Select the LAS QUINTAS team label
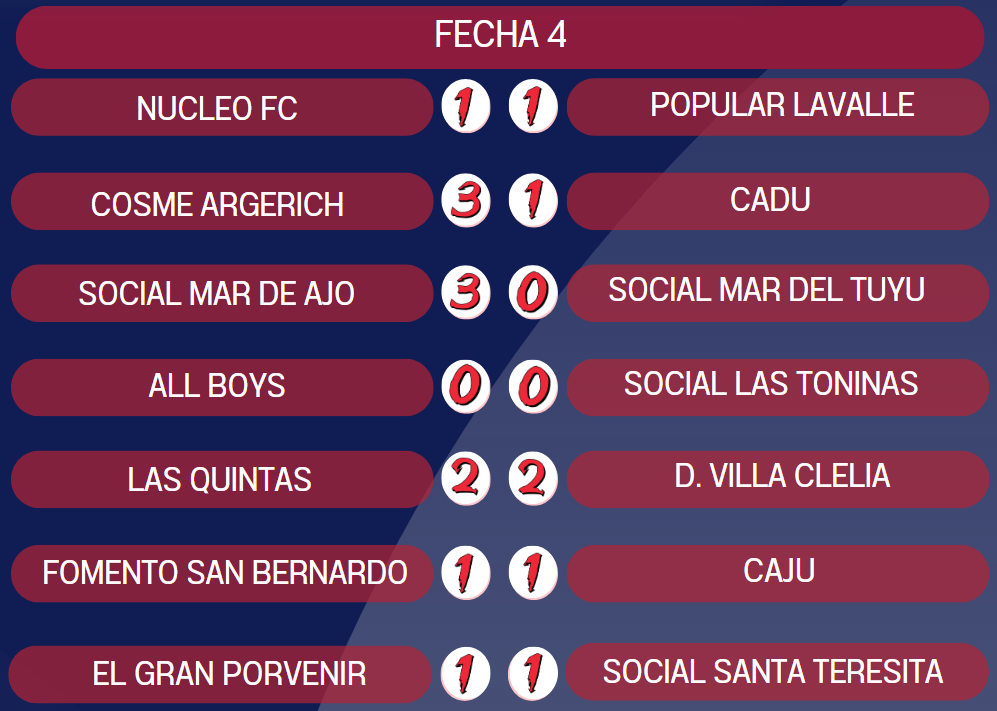Image resolution: width=997 pixels, height=711 pixels. (220, 479)
